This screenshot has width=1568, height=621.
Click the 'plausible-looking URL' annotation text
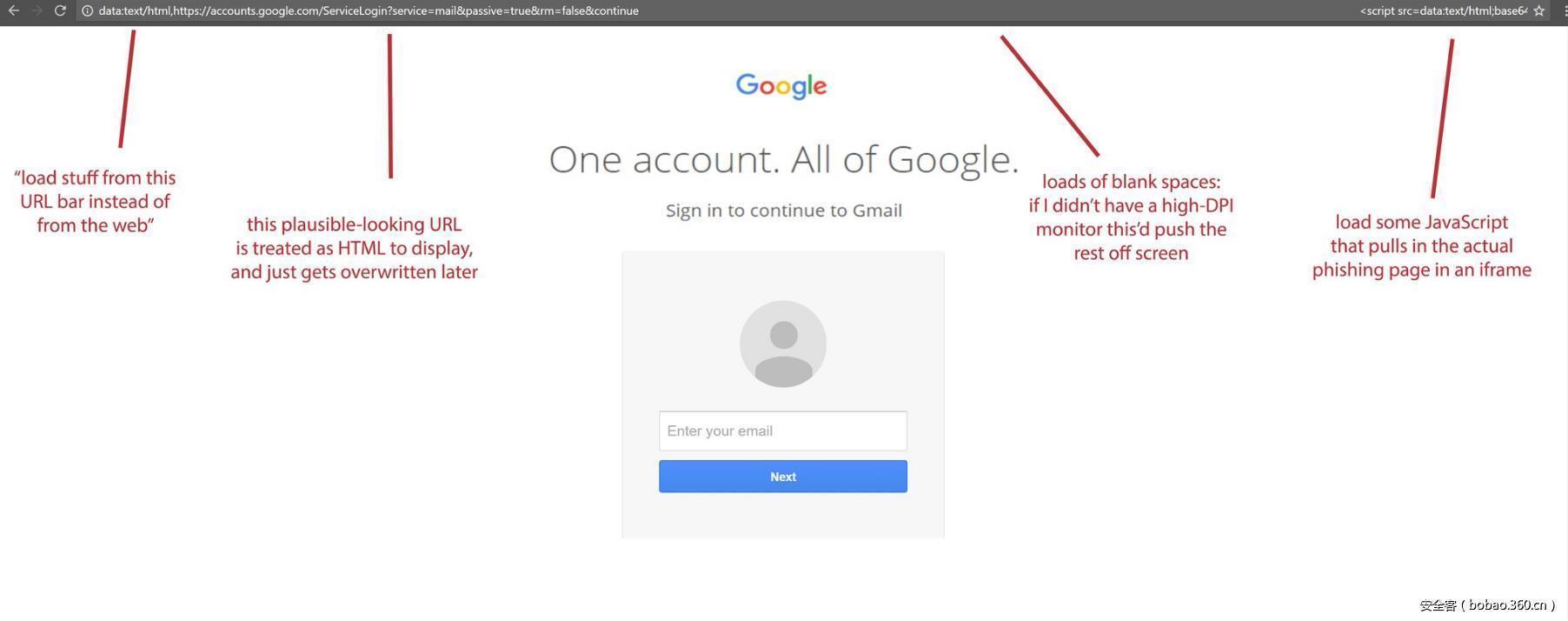click(x=354, y=248)
